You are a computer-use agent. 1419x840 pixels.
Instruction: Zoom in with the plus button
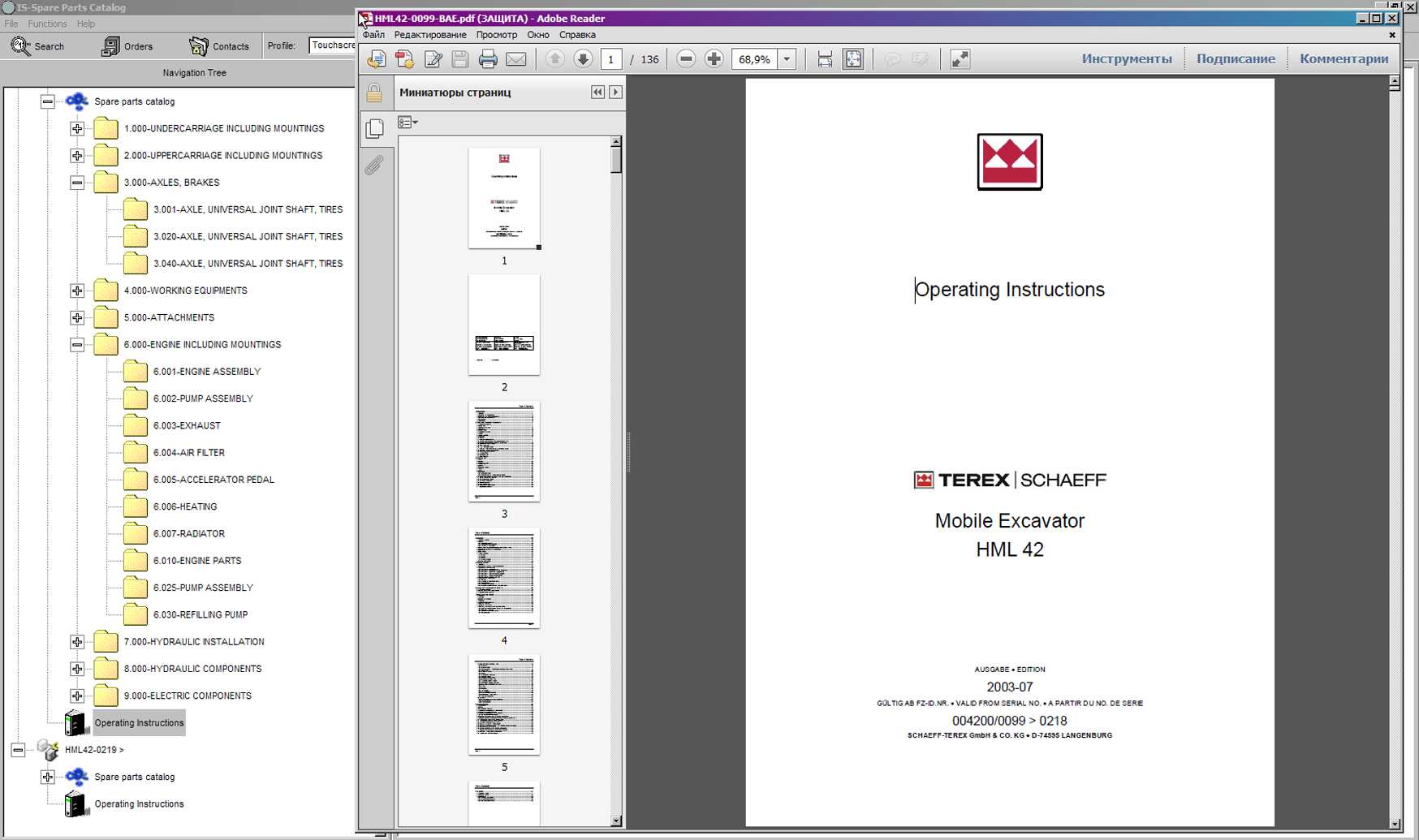714,59
